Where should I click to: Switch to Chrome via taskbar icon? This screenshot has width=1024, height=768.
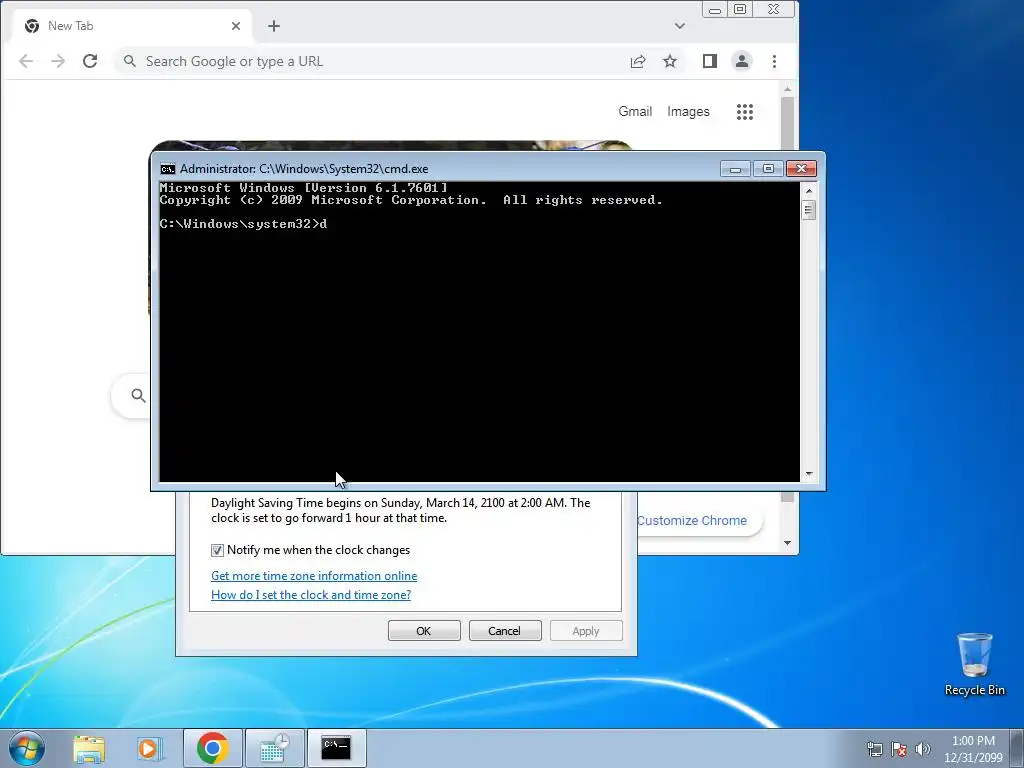click(212, 748)
